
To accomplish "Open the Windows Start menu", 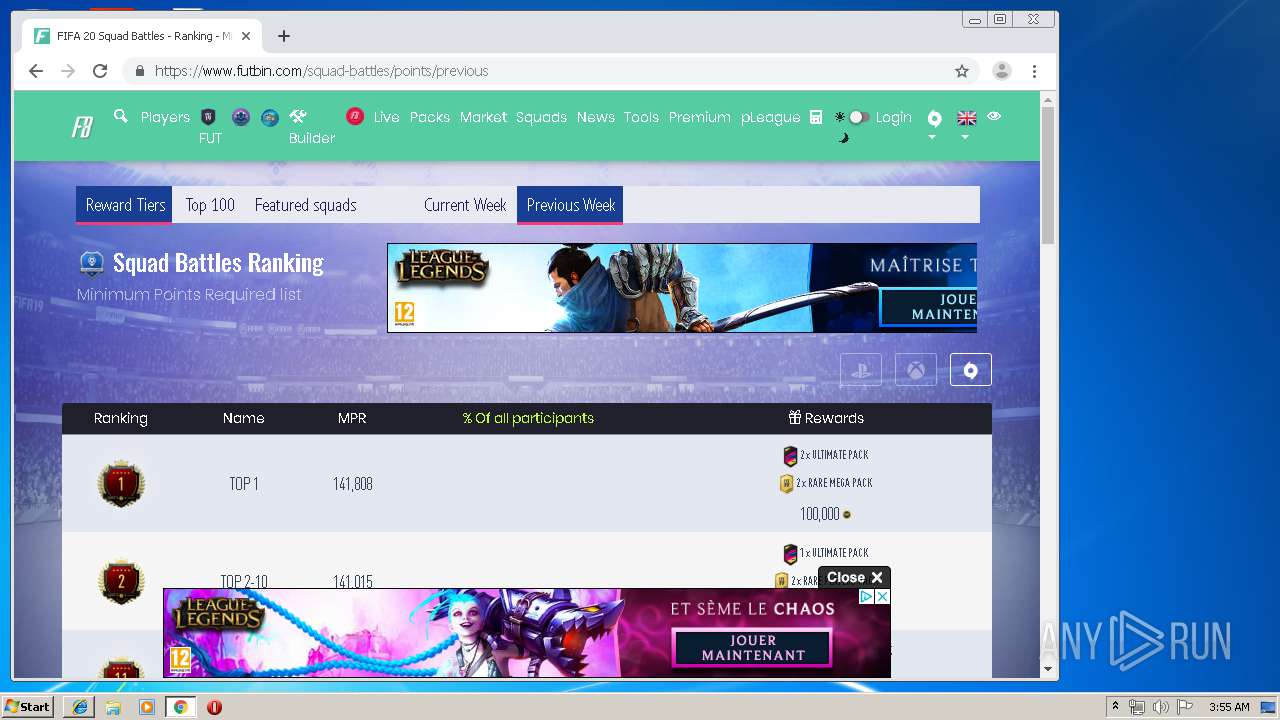I will (28, 707).
